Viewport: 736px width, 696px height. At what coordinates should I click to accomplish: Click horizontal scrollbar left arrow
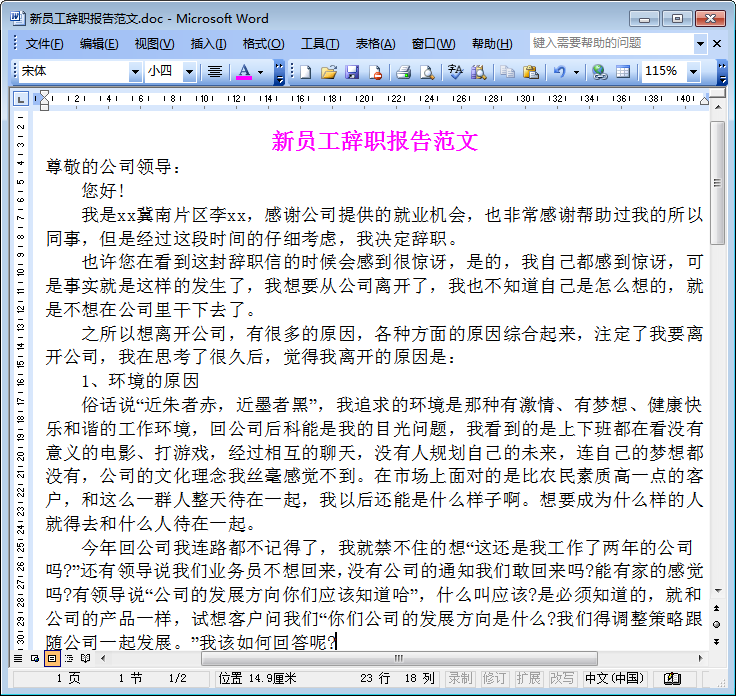[x=103, y=658]
